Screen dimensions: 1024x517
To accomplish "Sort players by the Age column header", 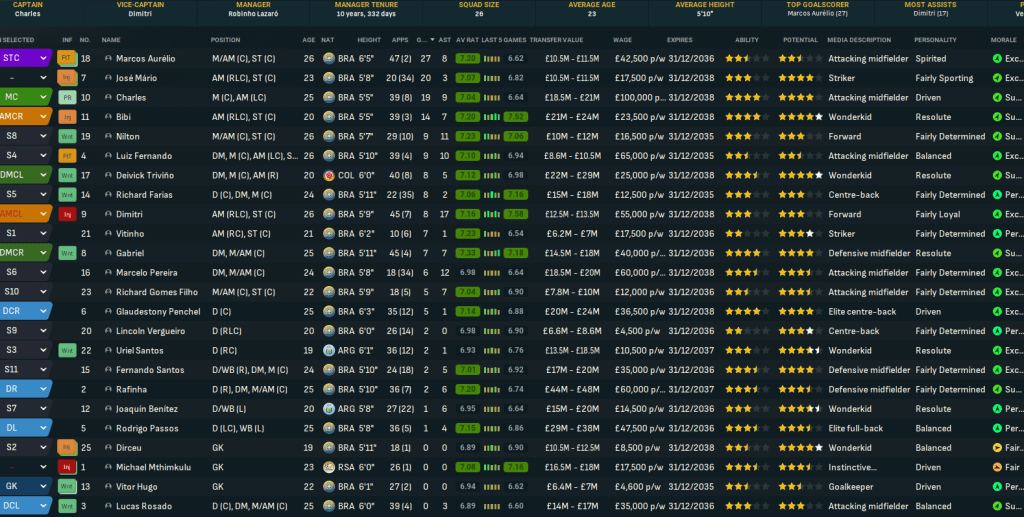I will point(308,40).
